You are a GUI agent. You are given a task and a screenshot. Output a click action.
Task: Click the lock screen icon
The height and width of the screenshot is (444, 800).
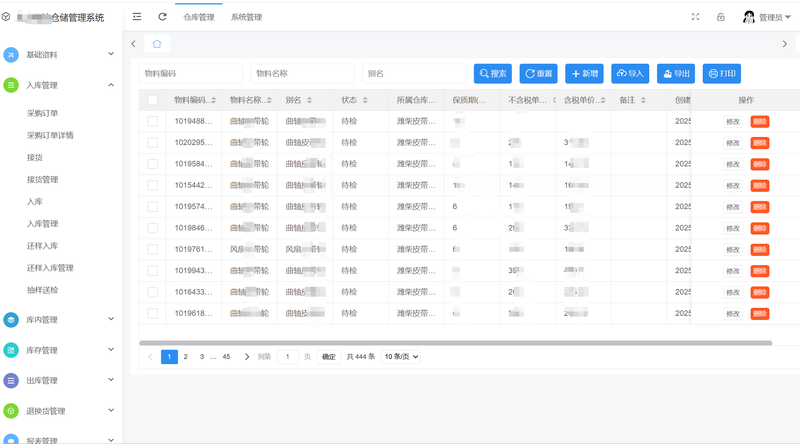pyautogui.click(x=720, y=17)
